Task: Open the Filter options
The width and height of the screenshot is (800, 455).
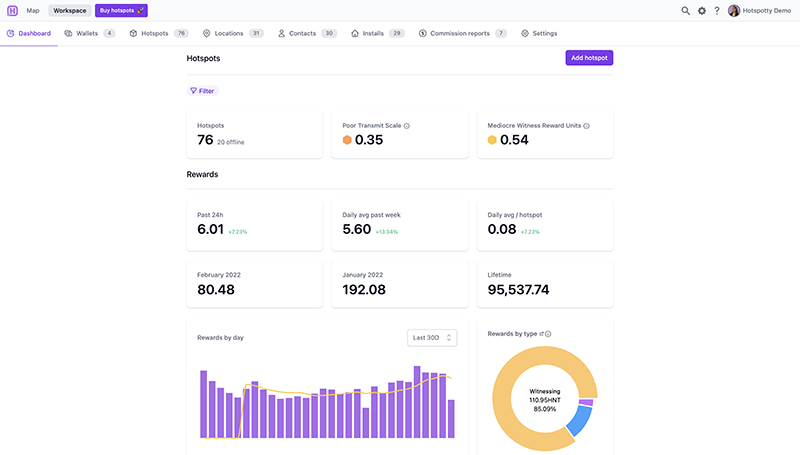Action: [x=202, y=91]
